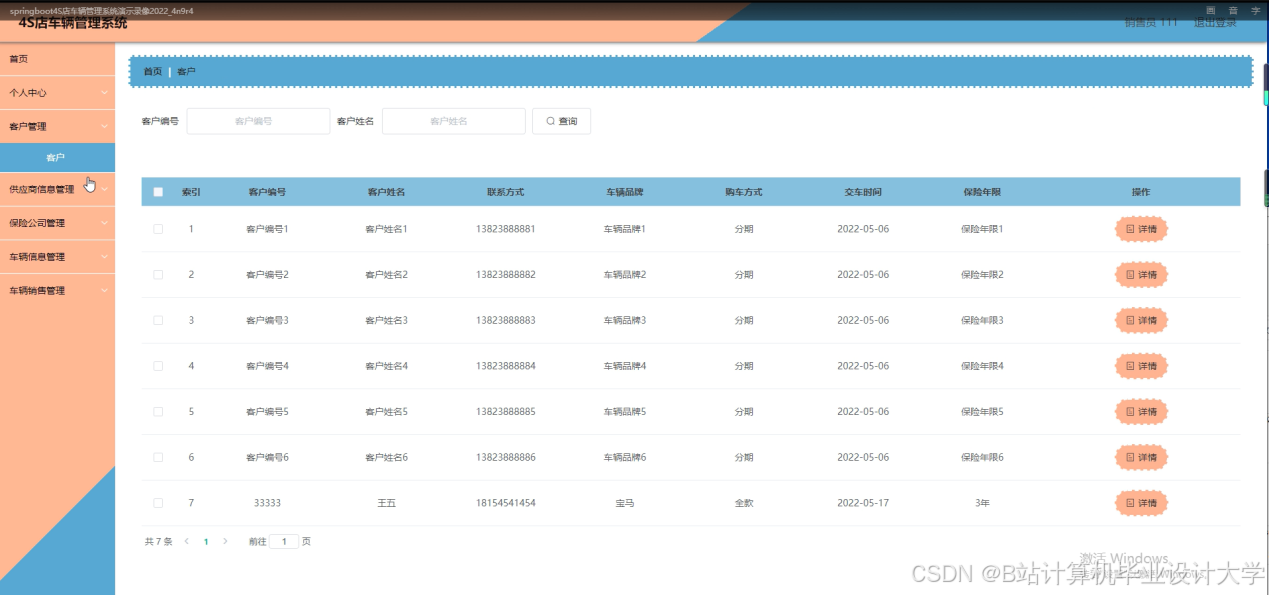Check the checkbox for row 客户编号5
Viewport: 1269px width, 595px height.
point(158,411)
